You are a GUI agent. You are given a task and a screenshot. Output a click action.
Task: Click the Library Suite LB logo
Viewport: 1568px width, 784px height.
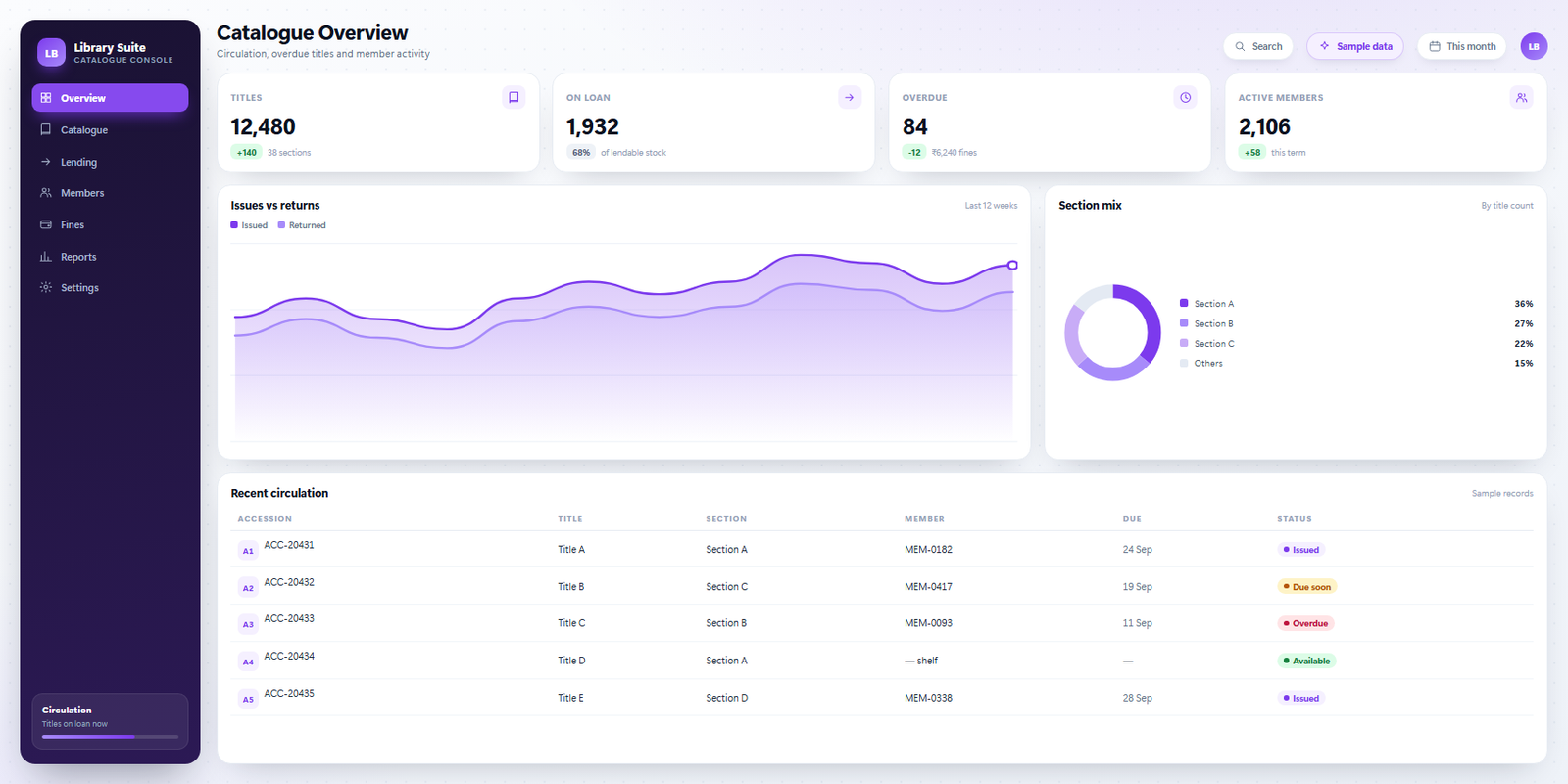51,53
